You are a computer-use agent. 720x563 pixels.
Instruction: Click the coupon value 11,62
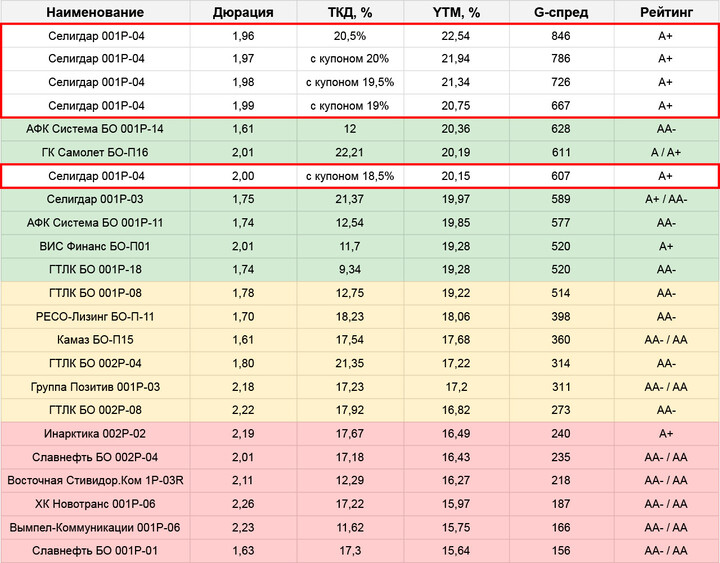click(x=350, y=528)
